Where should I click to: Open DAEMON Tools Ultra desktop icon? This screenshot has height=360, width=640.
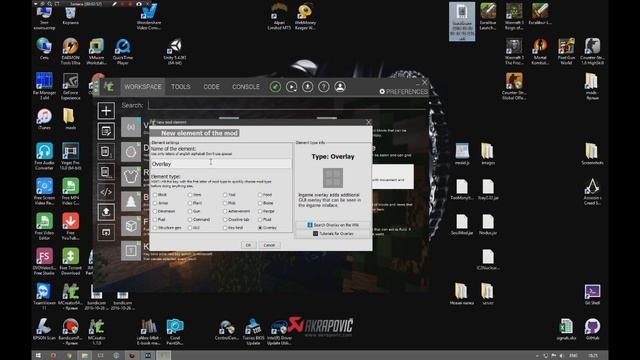click(x=70, y=51)
